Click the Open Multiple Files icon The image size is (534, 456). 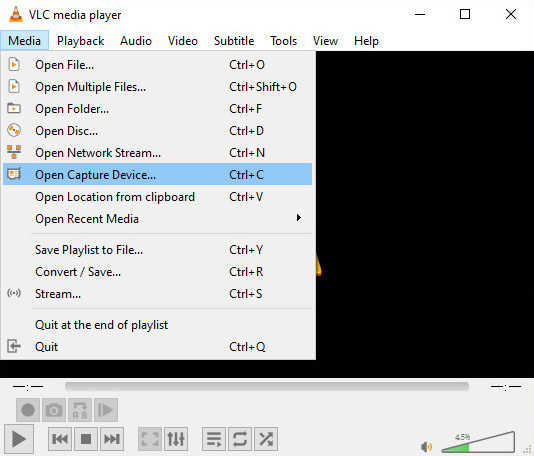14,87
